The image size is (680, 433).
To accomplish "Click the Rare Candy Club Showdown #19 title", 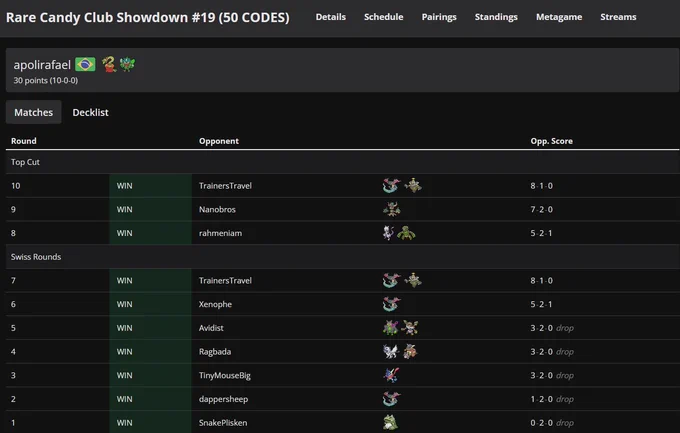I will tap(147, 17).
